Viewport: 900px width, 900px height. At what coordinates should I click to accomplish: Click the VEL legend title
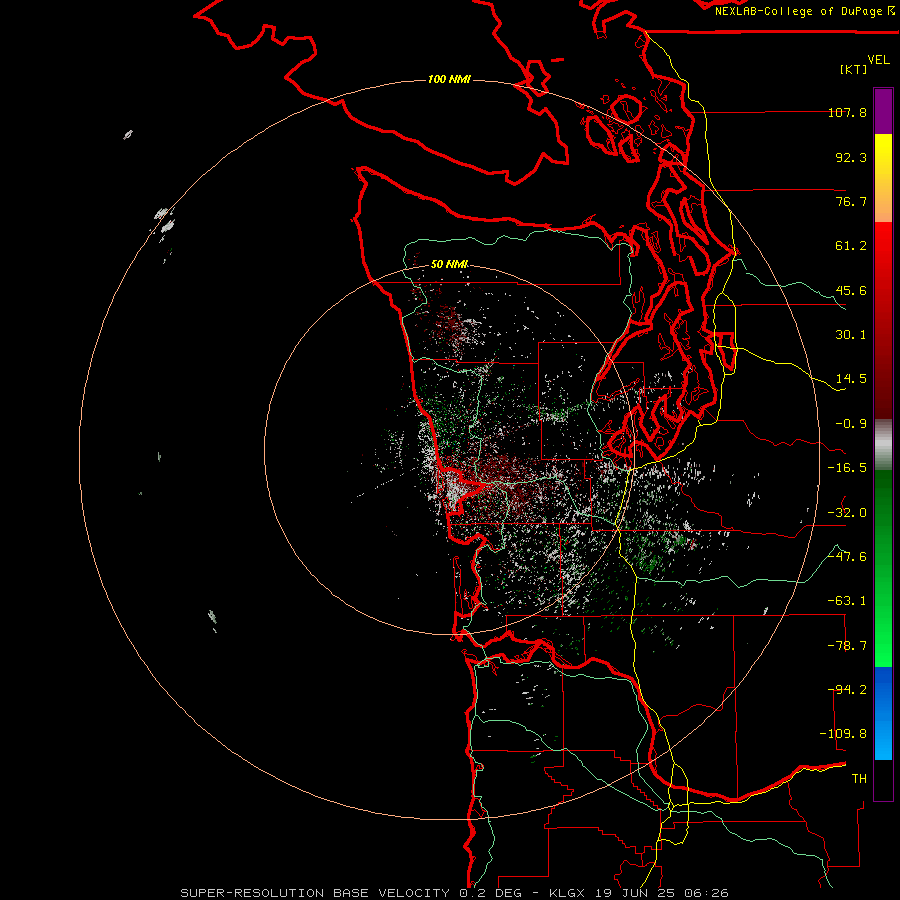tap(878, 60)
